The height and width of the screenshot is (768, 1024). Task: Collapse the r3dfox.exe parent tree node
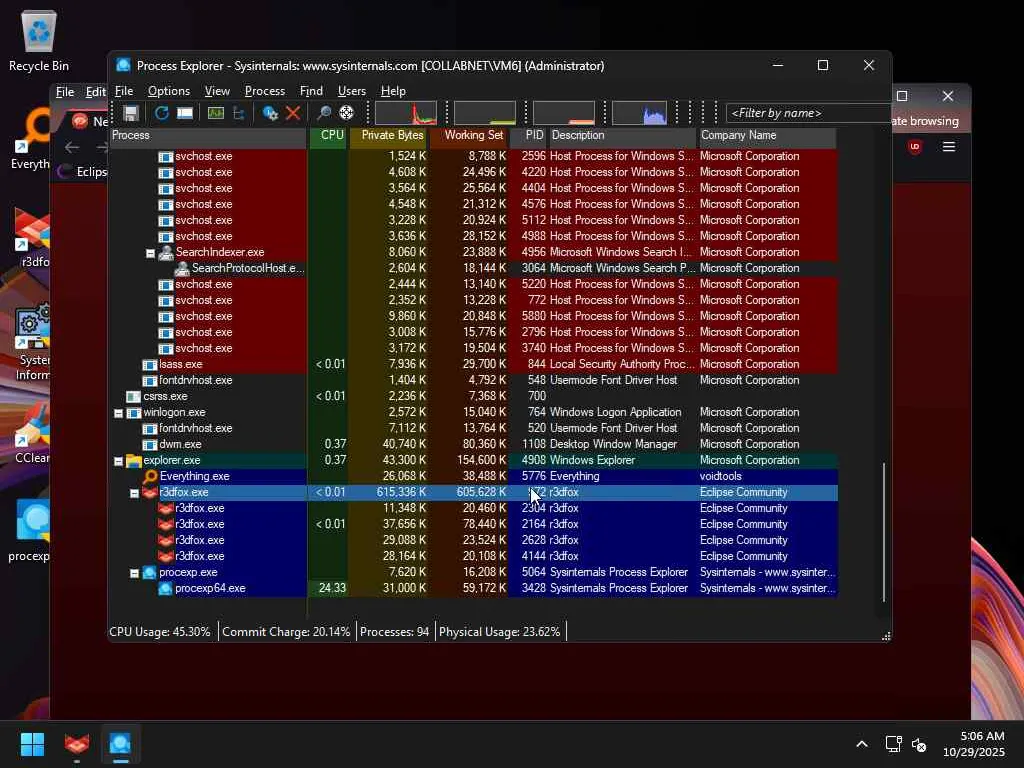click(x=135, y=493)
